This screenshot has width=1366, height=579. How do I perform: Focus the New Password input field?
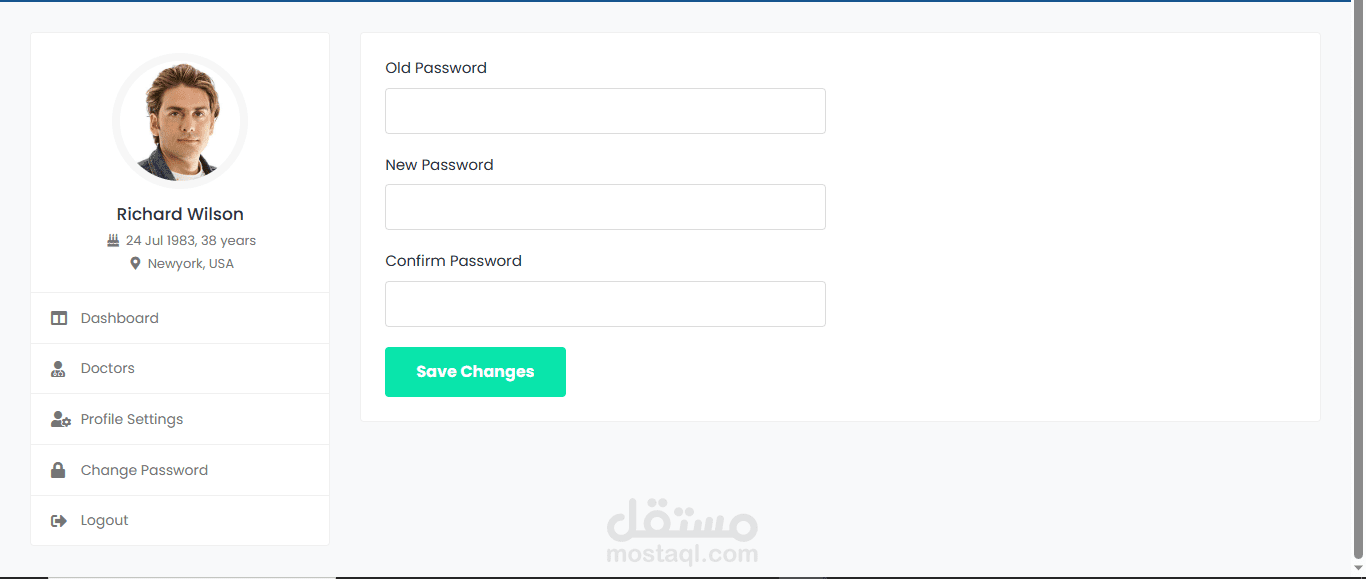605,207
